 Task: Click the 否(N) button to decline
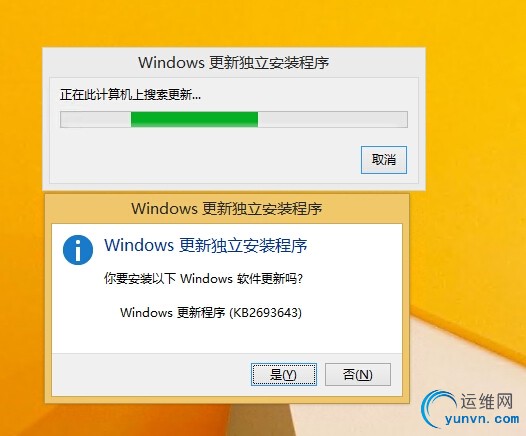tap(358, 374)
